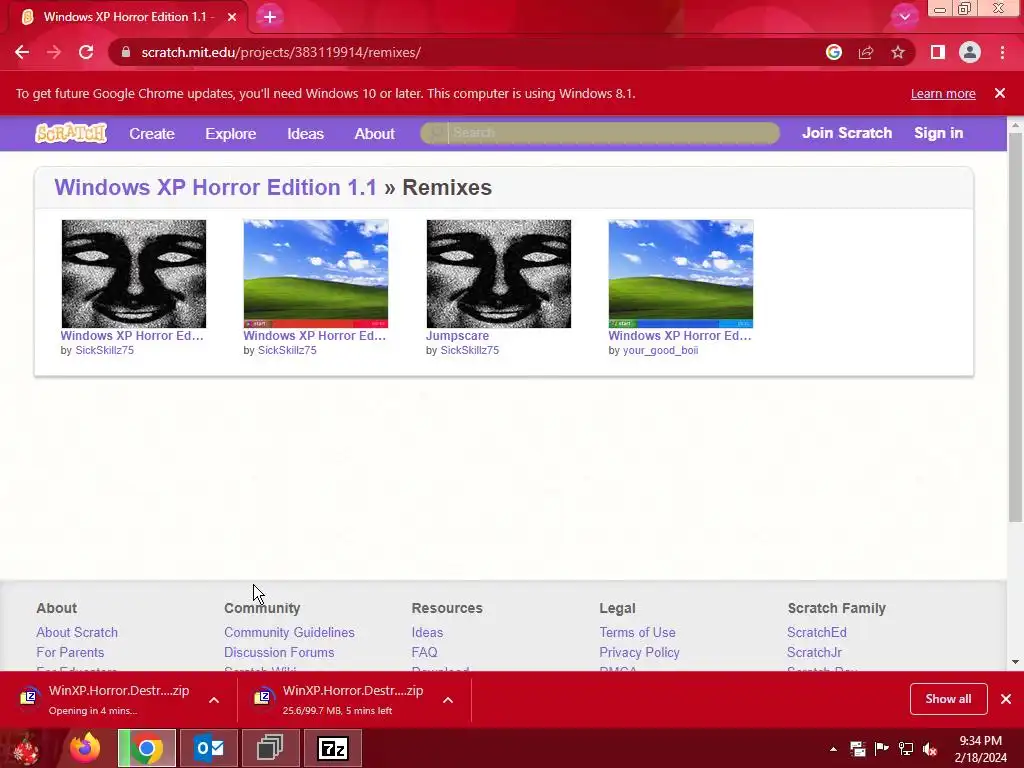Open the Chrome side panel
The width and height of the screenshot is (1024, 768).
(938, 52)
